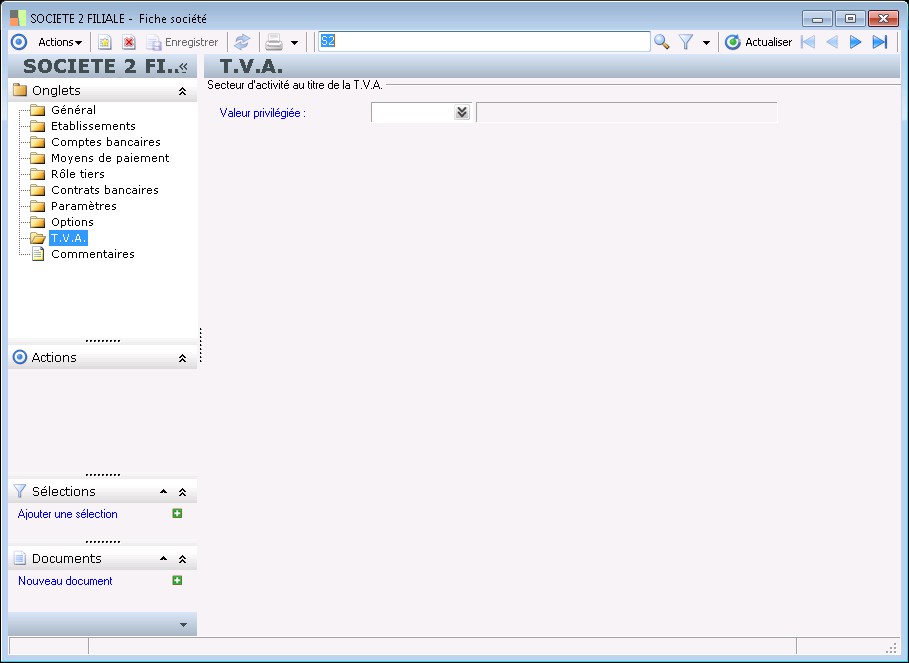Click the sidebar bottom down arrow
The height and width of the screenshot is (663, 909).
tap(183, 625)
